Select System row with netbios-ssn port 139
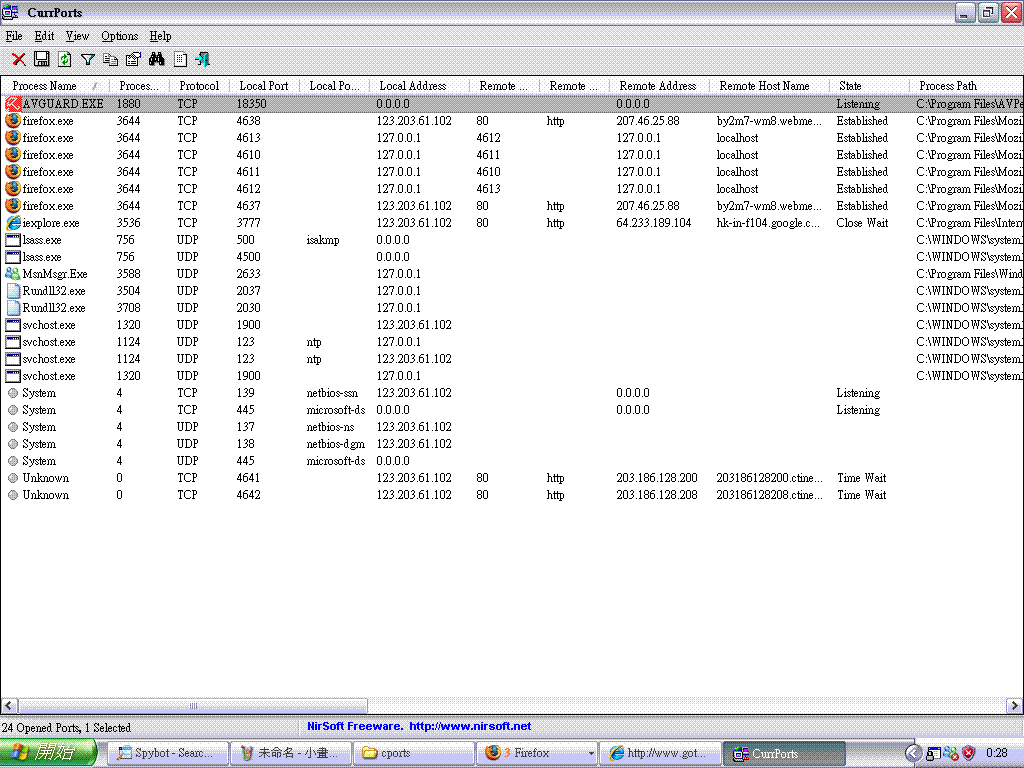This screenshot has width=1024, height=768. point(512,392)
